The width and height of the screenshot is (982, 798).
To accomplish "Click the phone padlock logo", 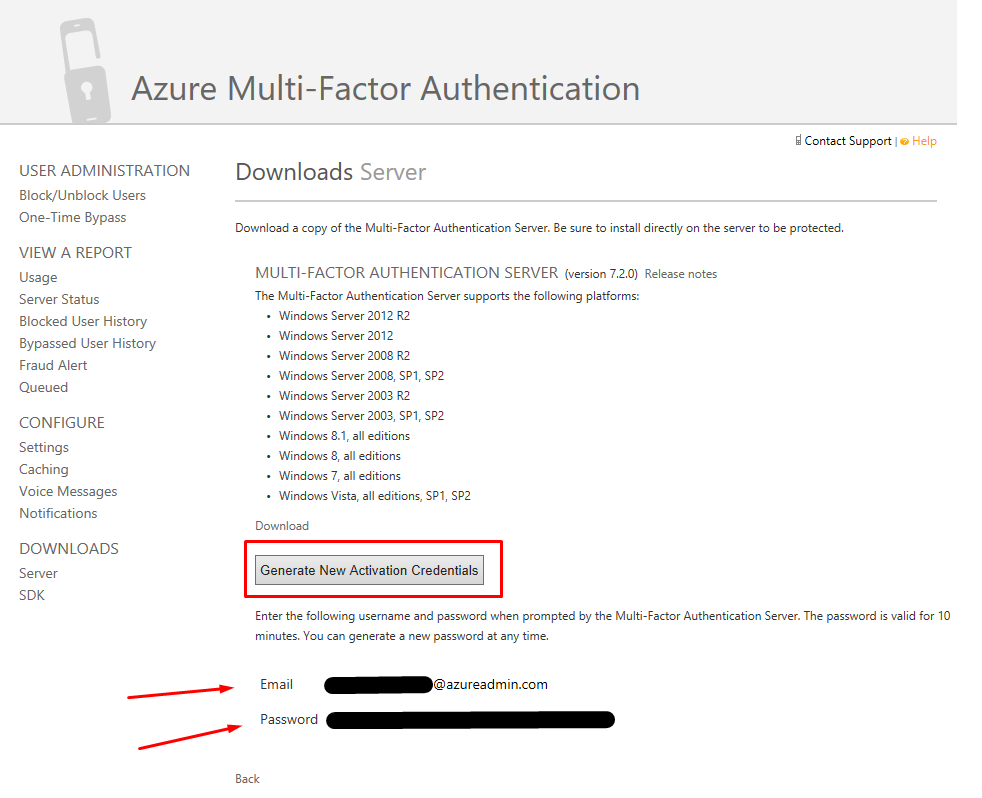I will (x=86, y=71).
